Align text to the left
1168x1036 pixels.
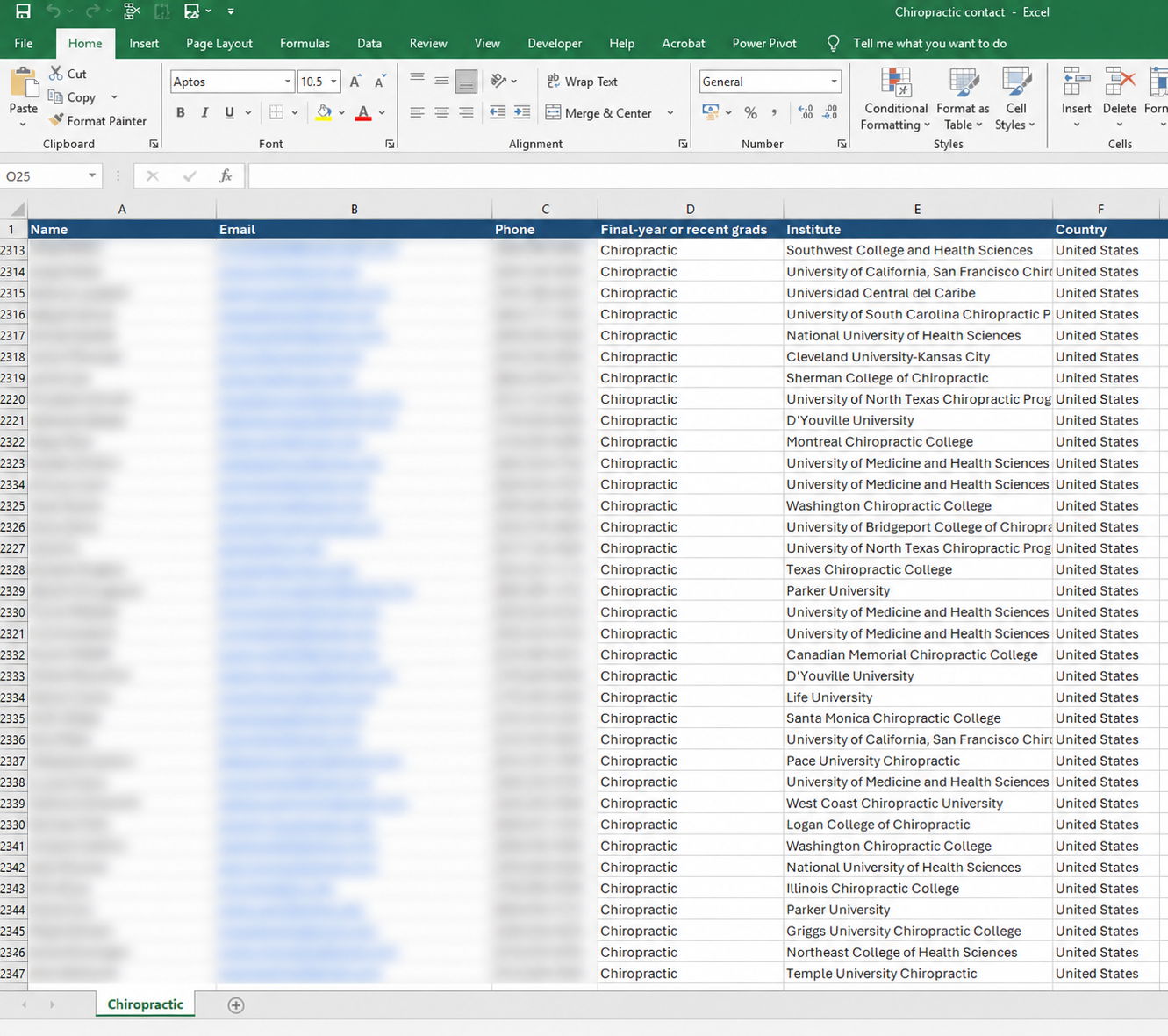tap(418, 112)
